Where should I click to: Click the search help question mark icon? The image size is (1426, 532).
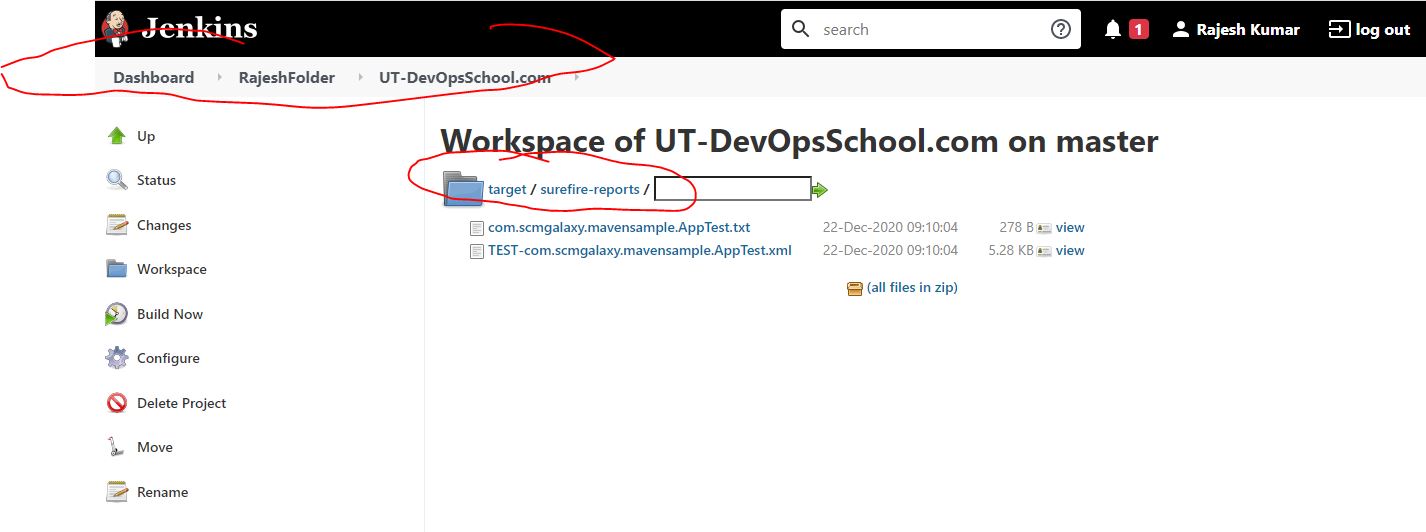pyautogui.click(x=1060, y=30)
